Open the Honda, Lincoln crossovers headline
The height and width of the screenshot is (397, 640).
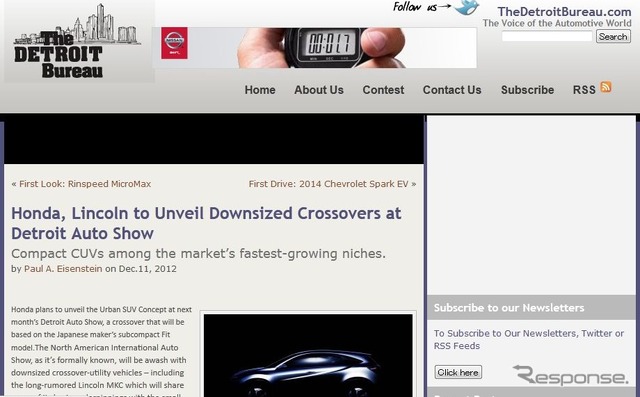(x=206, y=223)
